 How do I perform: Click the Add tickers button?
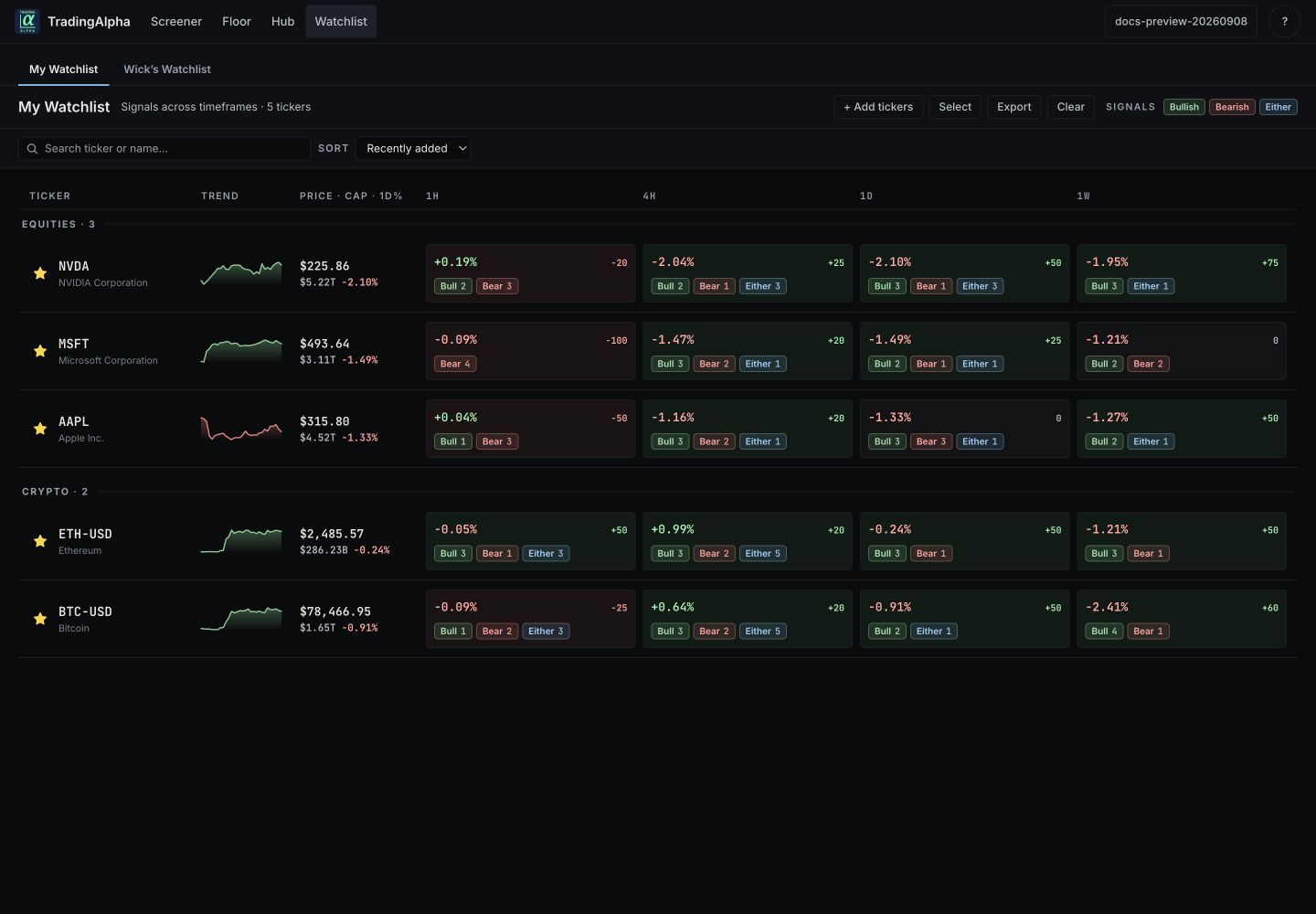(878, 107)
